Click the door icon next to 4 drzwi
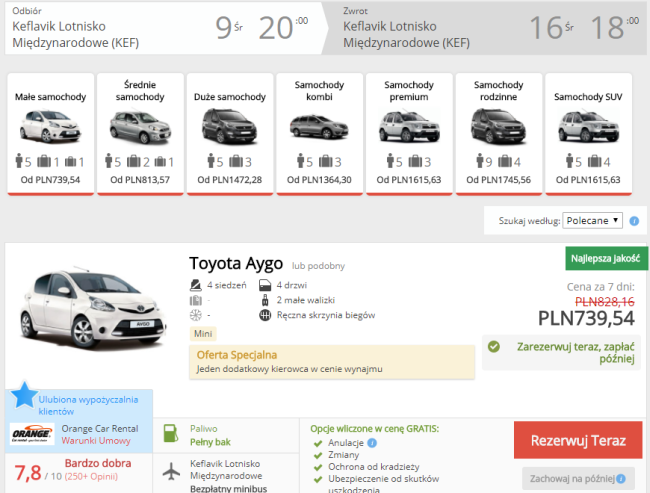The height and width of the screenshot is (493, 650). [x=265, y=285]
